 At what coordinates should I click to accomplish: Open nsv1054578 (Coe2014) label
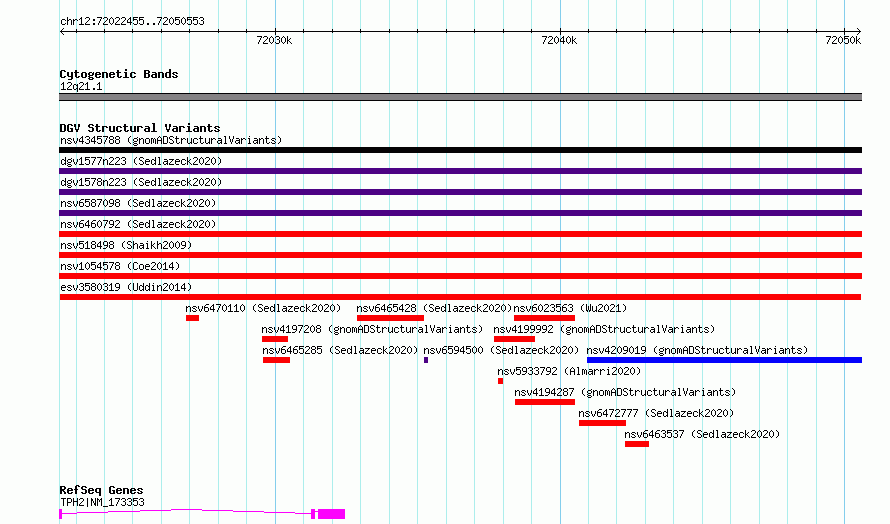[120, 266]
